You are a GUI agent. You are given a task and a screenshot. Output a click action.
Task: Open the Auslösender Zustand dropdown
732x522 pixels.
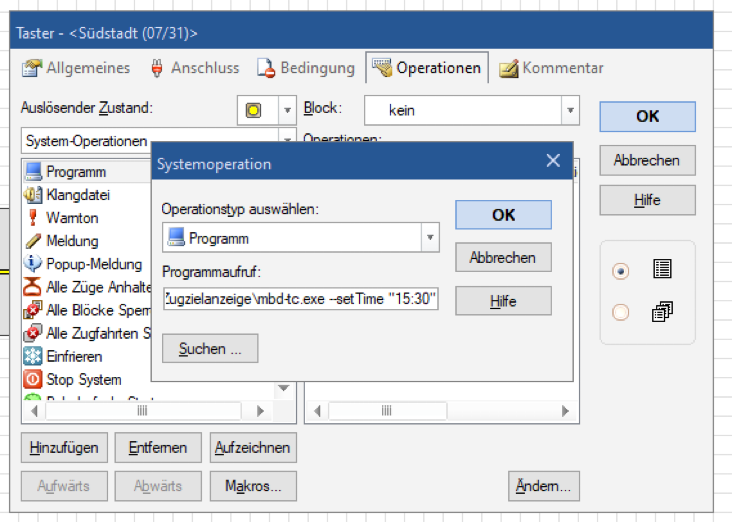pyautogui.click(x=287, y=111)
